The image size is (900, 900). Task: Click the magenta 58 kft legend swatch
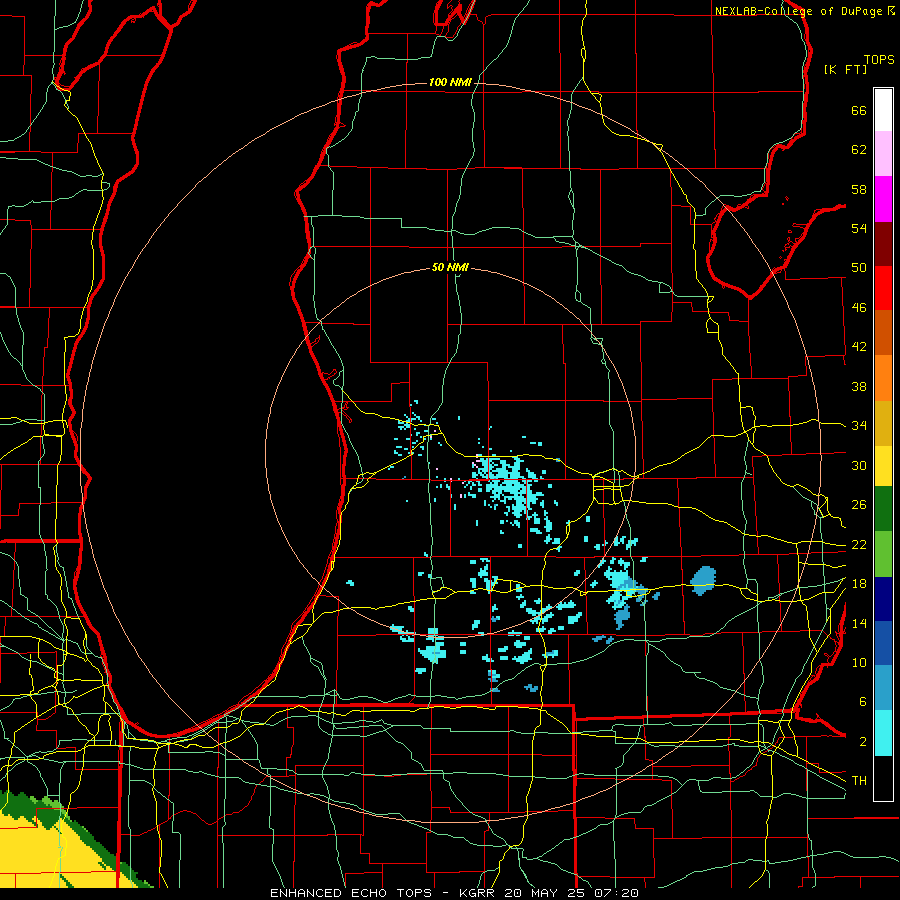click(883, 199)
